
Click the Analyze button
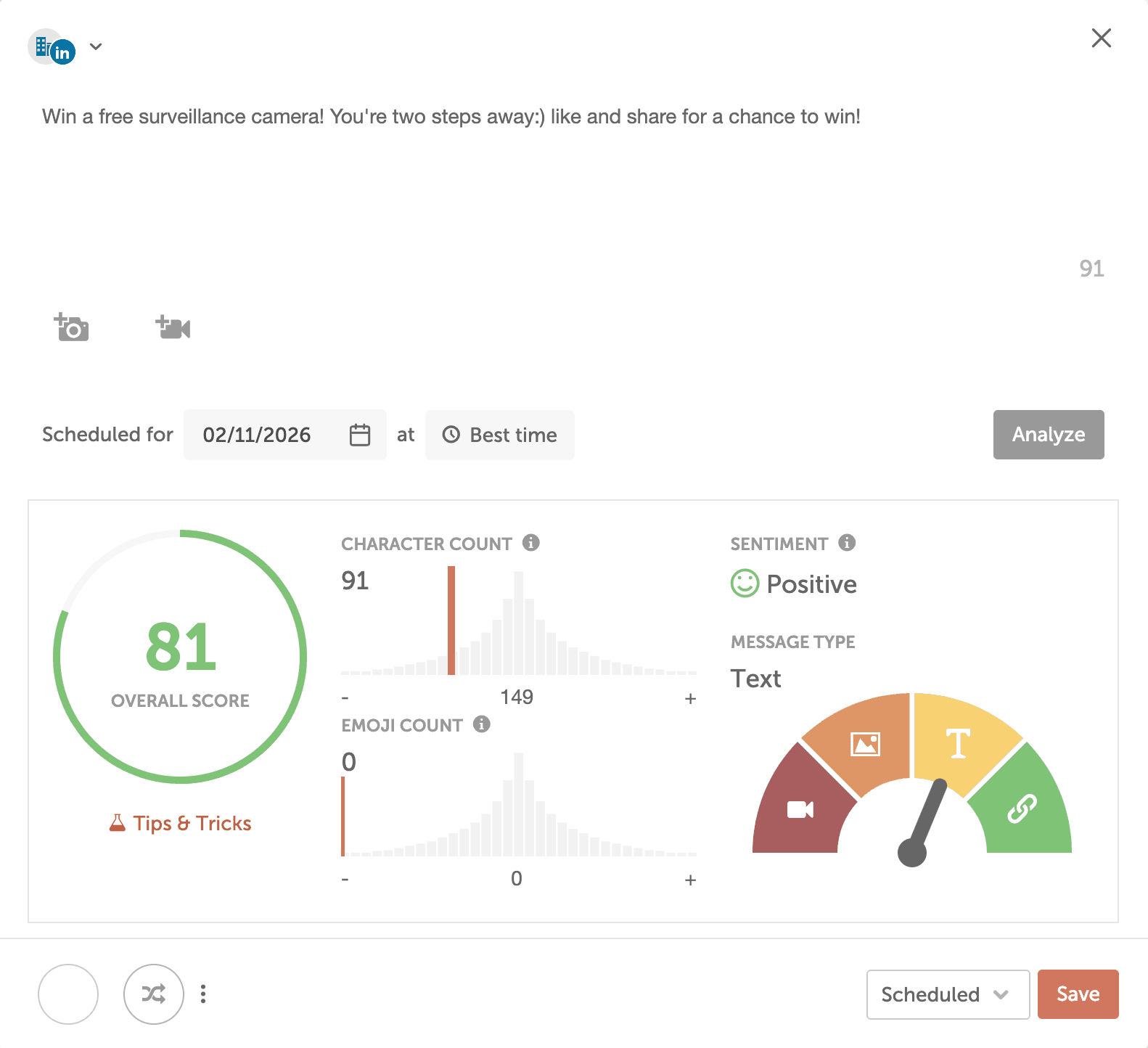(1049, 435)
